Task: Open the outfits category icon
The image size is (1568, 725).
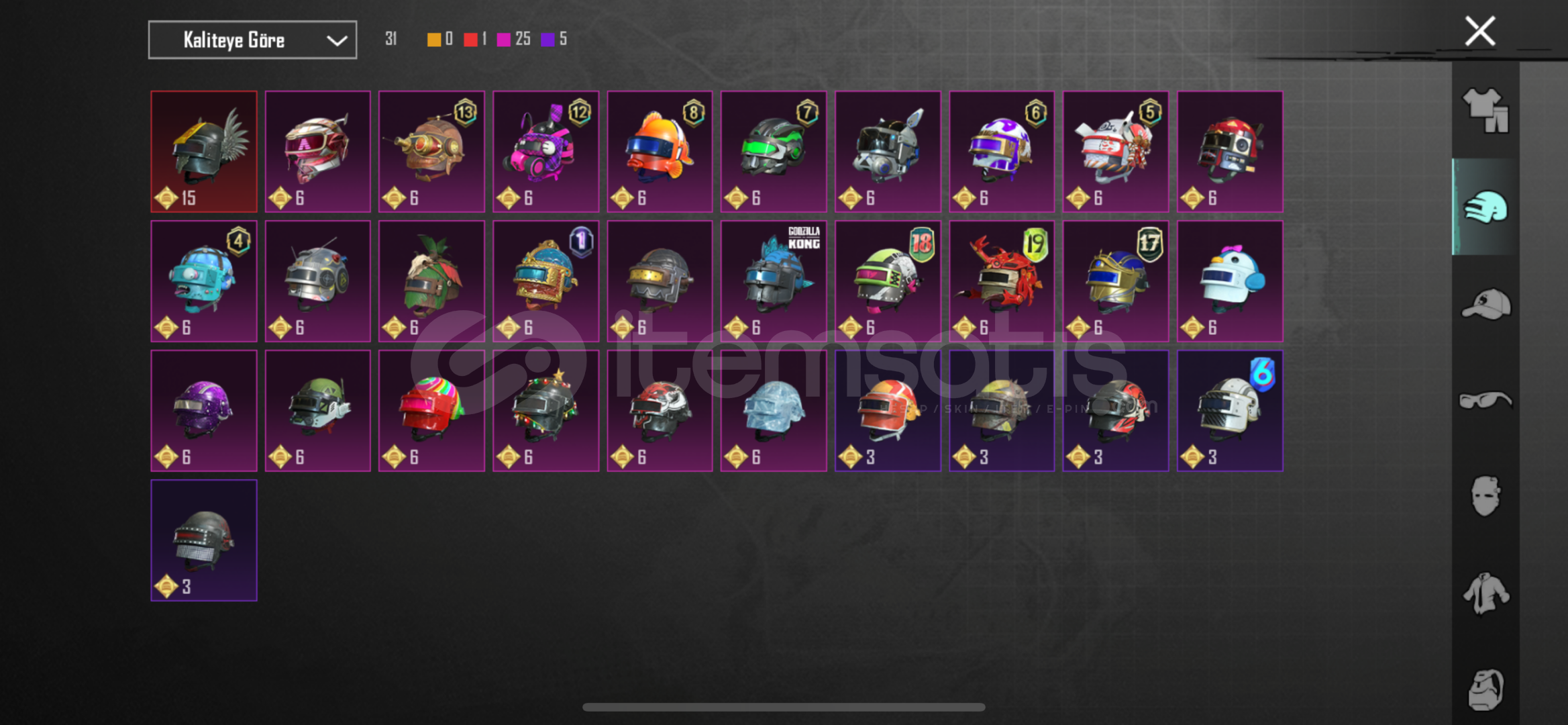Action: (x=1485, y=111)
